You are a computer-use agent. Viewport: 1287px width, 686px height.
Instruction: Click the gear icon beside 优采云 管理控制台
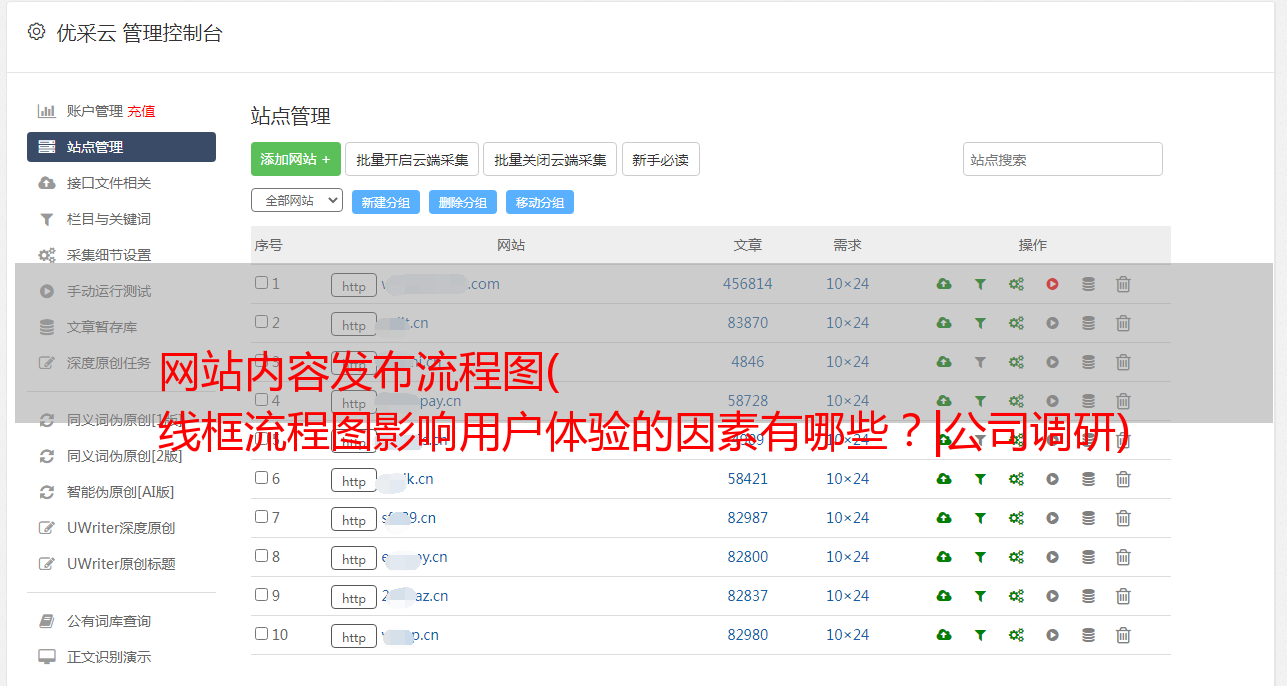[x=37, y=32]
